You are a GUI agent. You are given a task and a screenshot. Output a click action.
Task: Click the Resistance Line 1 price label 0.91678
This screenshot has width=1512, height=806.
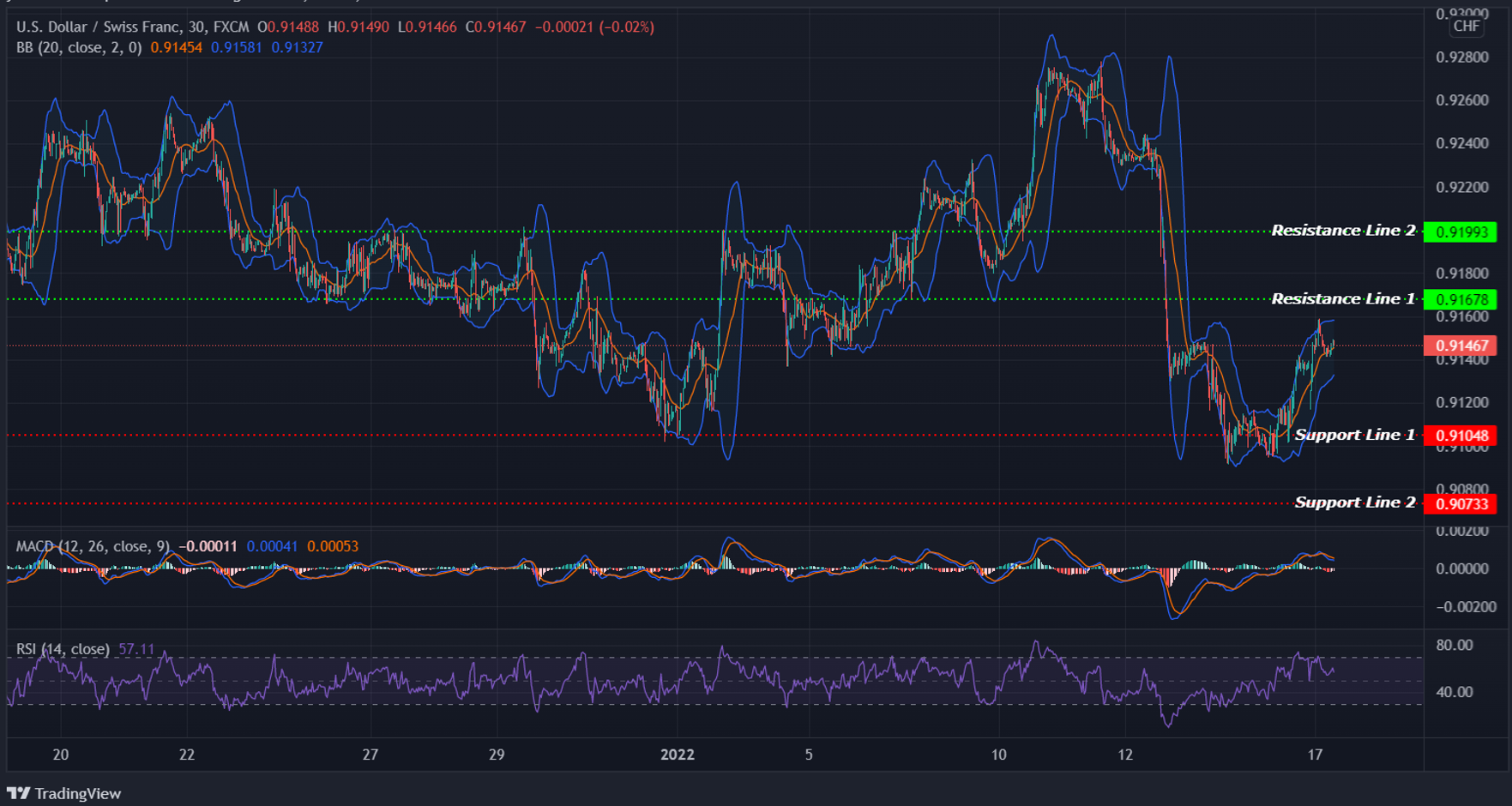[x=1461, y=298]
